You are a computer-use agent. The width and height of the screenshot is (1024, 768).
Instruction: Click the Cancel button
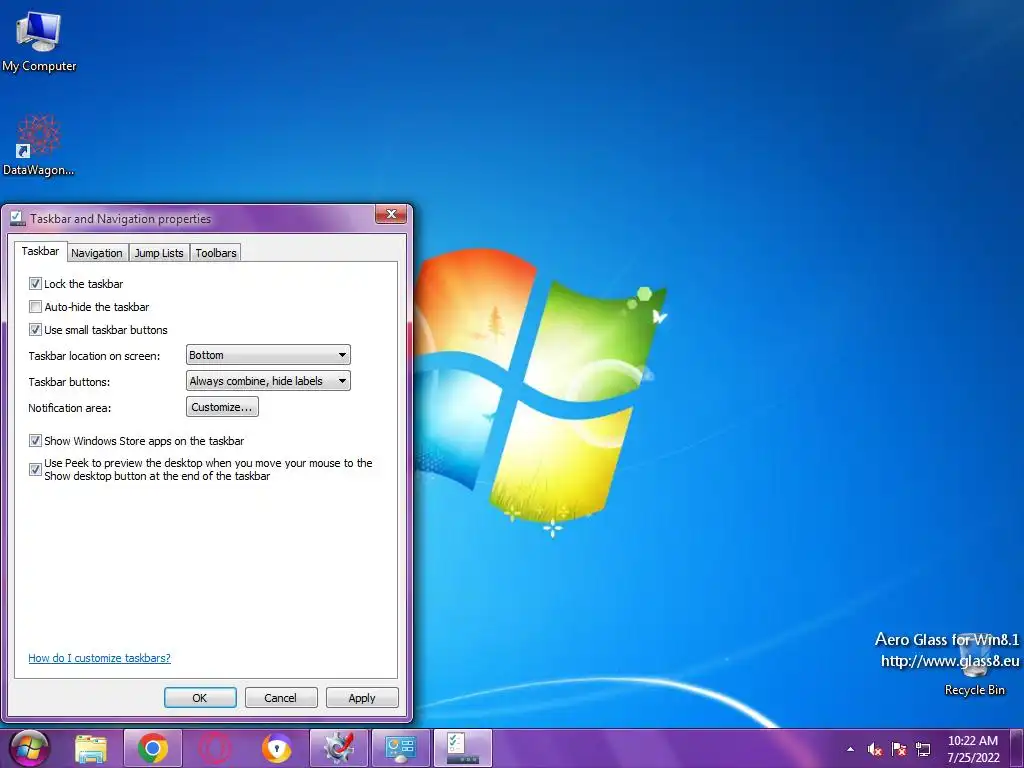tap(281, 697)
